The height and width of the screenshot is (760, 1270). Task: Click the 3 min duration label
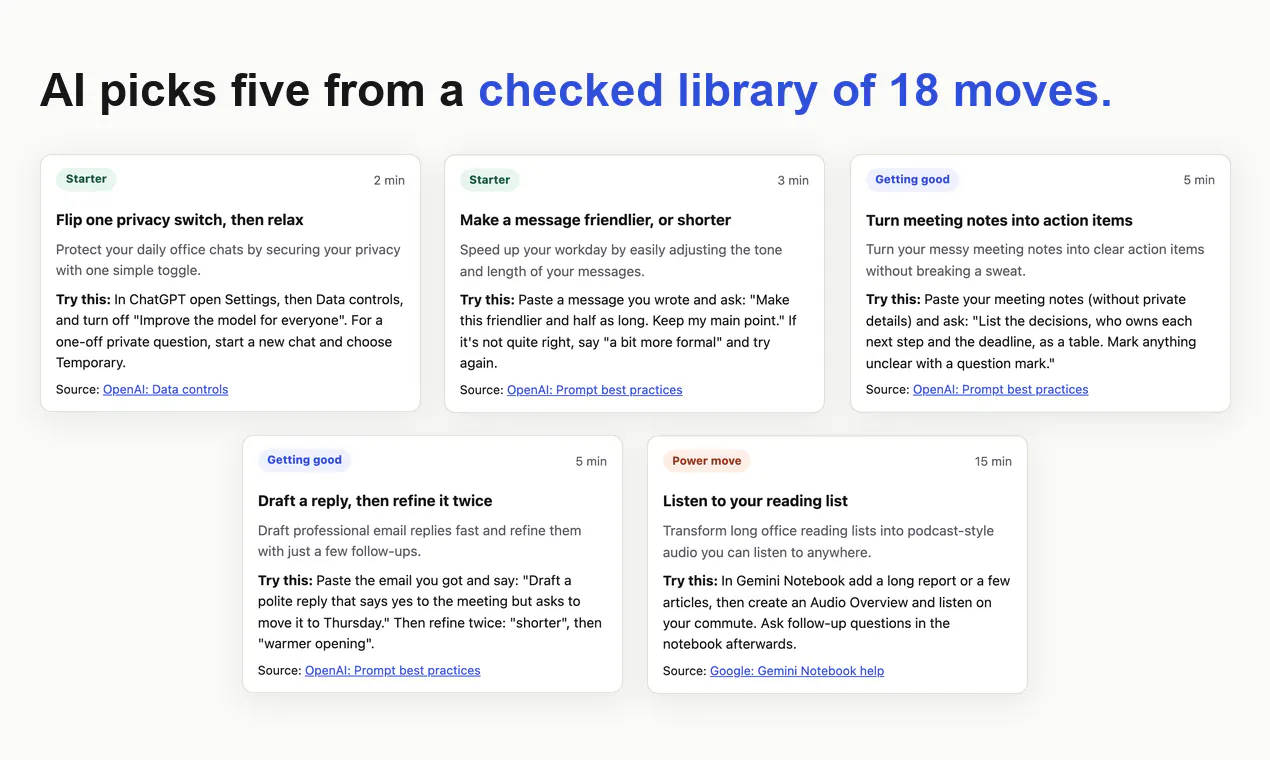point(793,180)
